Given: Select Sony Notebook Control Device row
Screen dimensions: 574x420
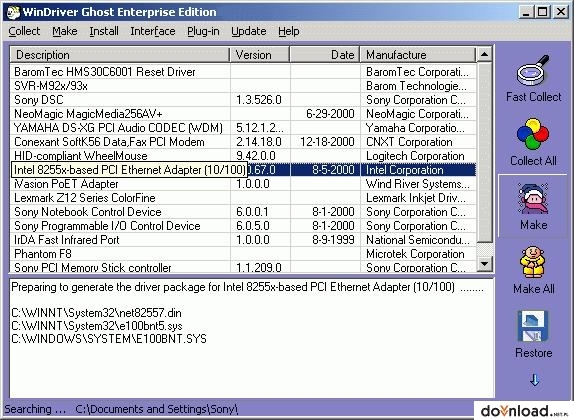Looking at the screenshot, I should pyautogui.click(x=243, y=212).
